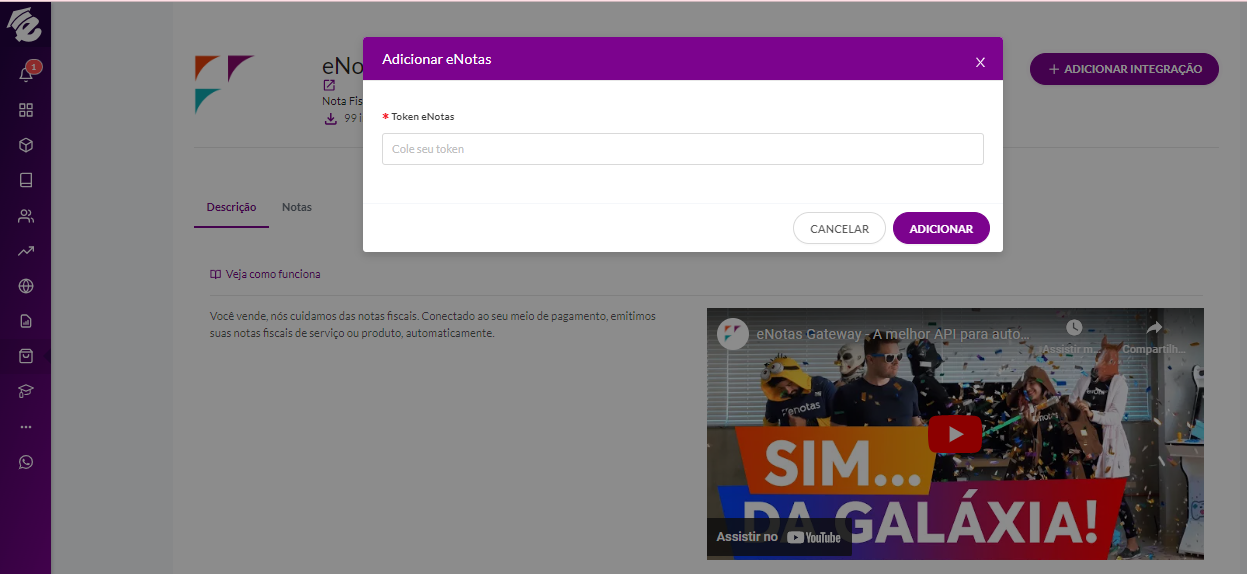Open the trending chart icon in sidebar
The width and height of the screenshot is (1247, 574).
26,251
